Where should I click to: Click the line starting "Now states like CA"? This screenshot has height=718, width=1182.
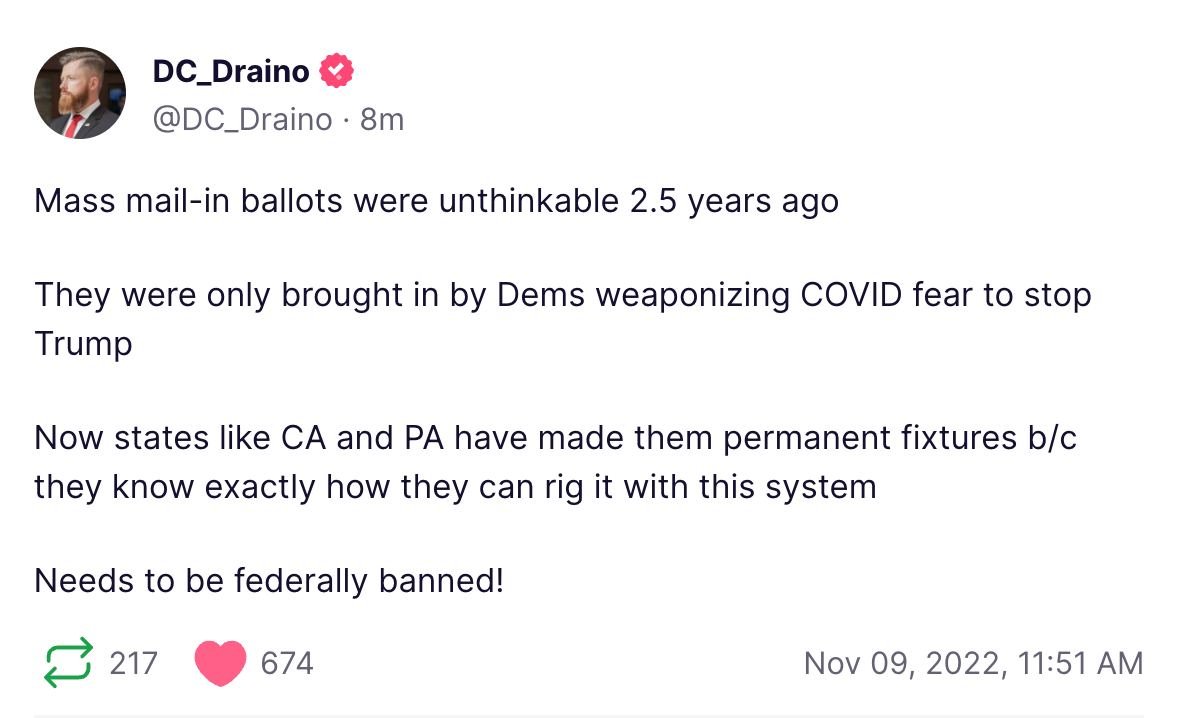coord(556,438)
